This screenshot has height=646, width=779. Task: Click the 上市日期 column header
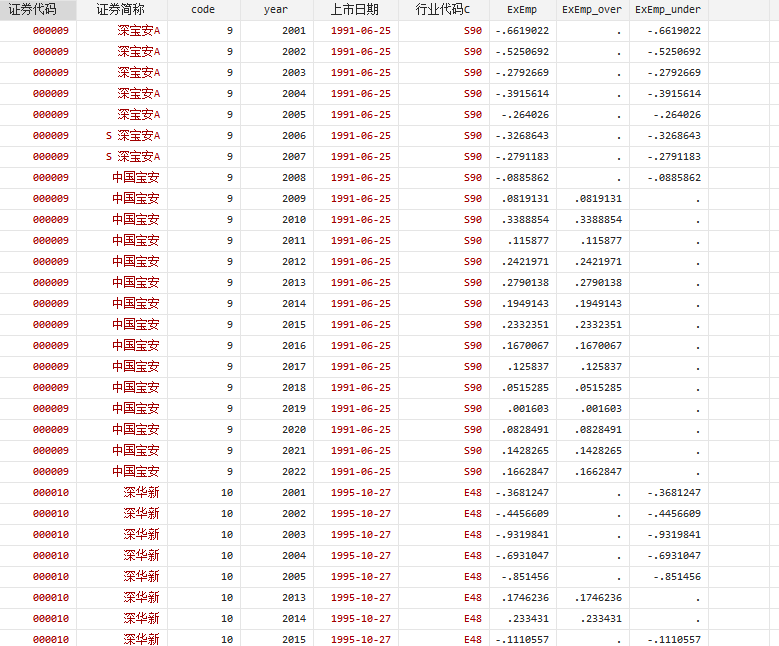[354, 9]
